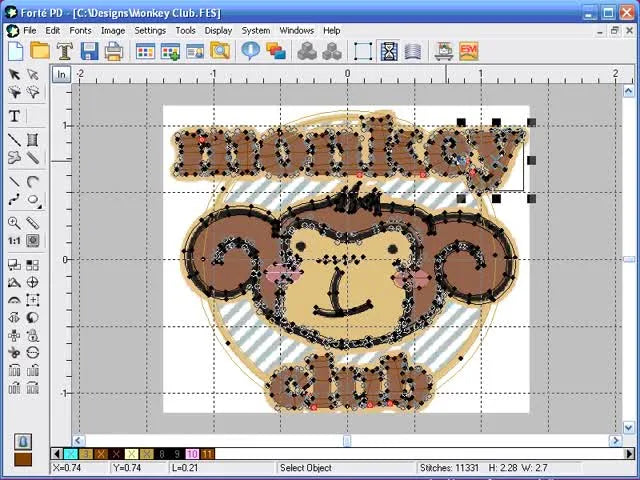Click the selection rectangle frame toolbar icon
The width and height of the screenshot is (640, 480).
click(363, 51)
